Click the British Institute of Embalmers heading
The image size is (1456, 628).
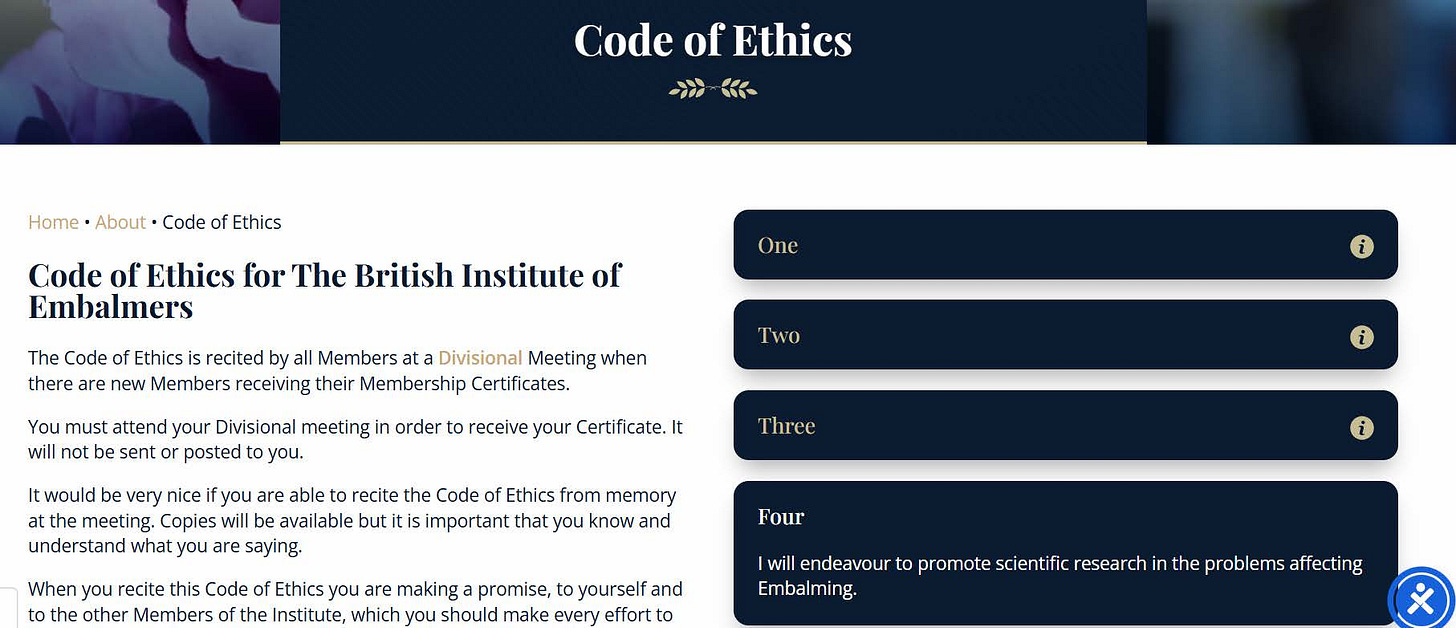coord(325,290)
